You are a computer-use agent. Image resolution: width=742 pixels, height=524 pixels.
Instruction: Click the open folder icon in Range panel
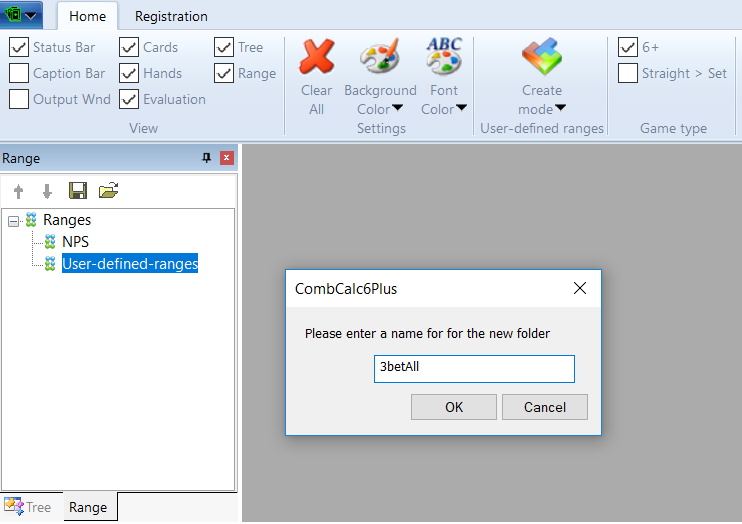(x=108, y=191)
